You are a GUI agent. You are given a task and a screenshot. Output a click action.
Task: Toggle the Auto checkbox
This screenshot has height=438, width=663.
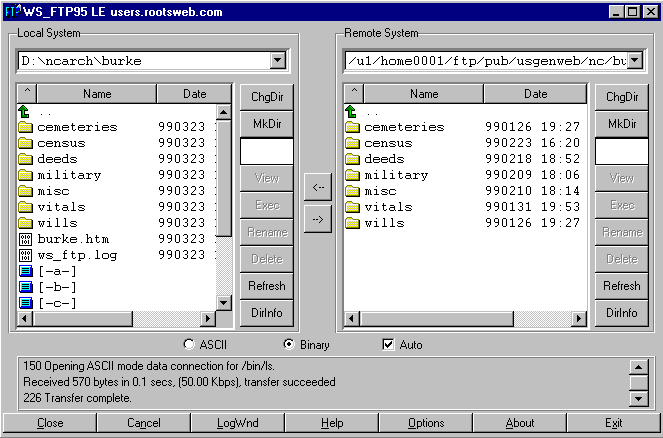(x=389, y=345)
